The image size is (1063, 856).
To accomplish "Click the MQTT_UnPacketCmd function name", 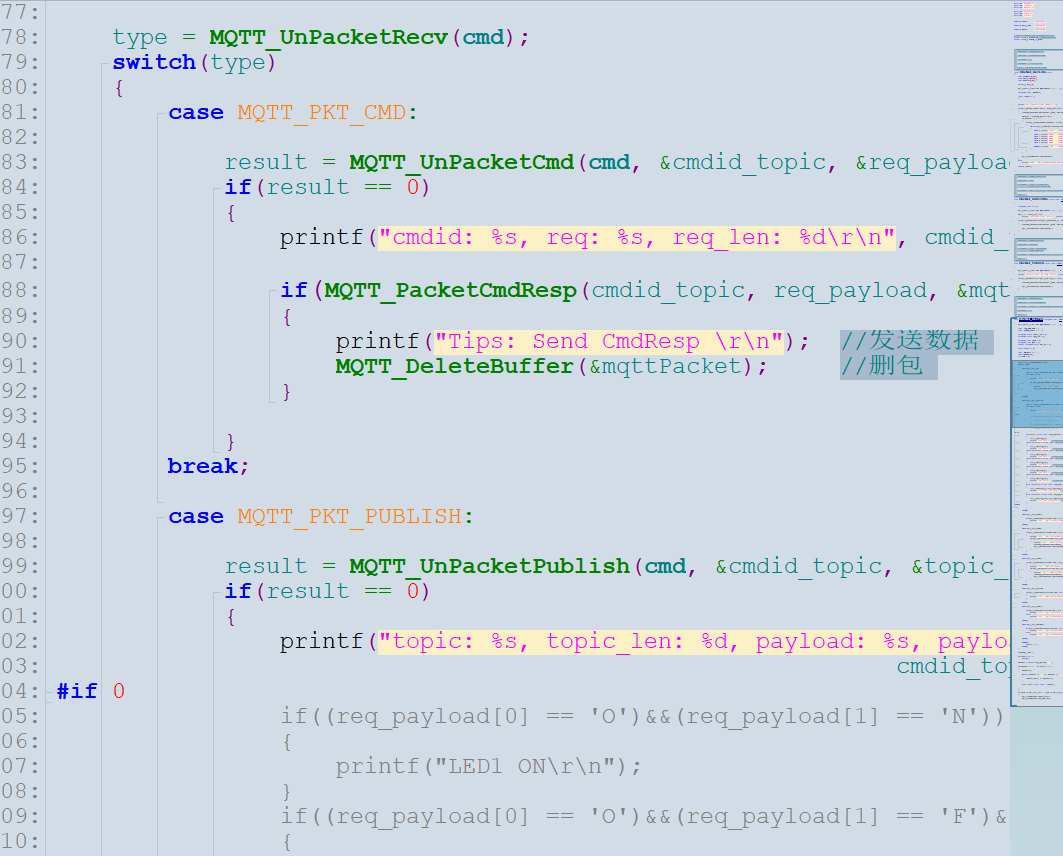I will coord(462,163).
